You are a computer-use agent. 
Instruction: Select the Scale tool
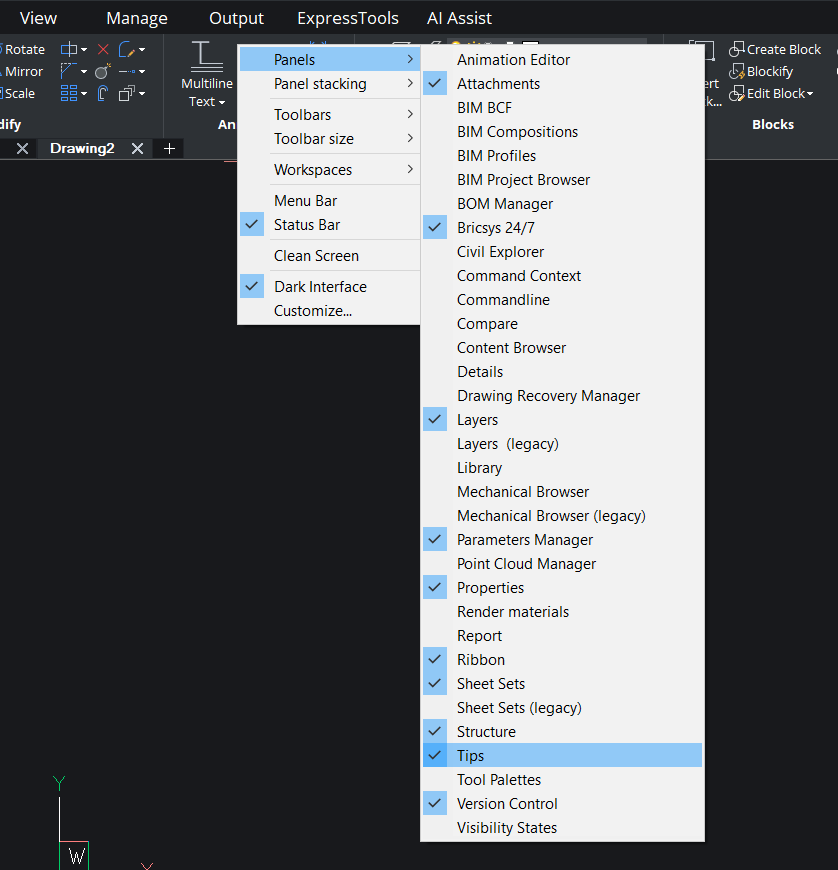(x=18, y=93)
